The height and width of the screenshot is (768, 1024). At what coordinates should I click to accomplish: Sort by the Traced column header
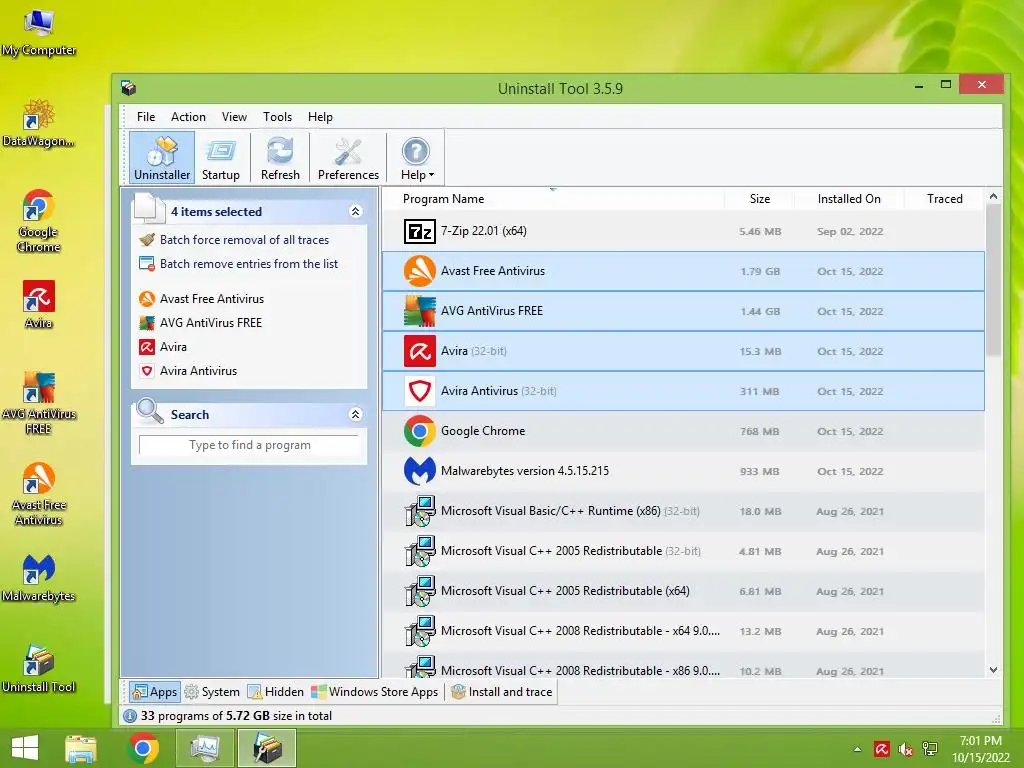[x=944, y=199]
